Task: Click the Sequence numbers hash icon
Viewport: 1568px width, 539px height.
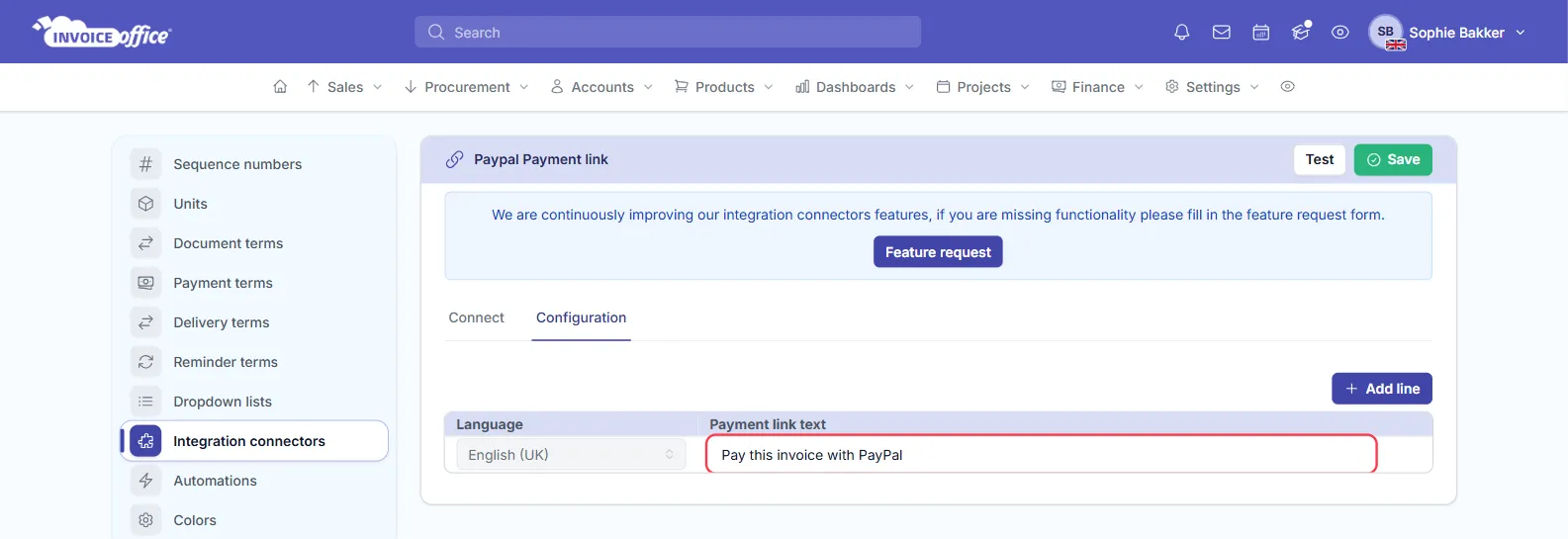Action: [145, 164]
